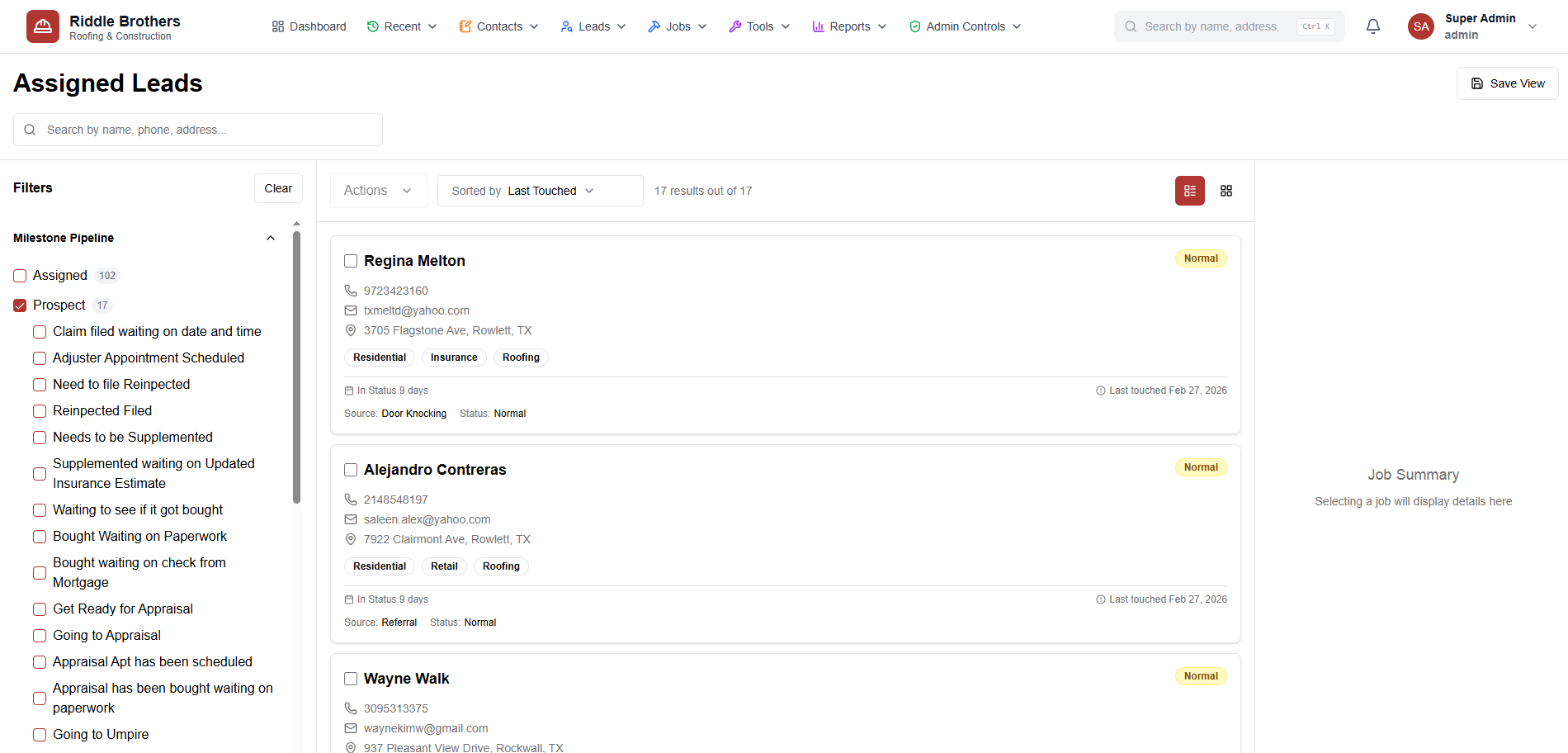Enable the Assigned milestone filter
Screen dimensions: 1568x753
click(x=20, y=275)
